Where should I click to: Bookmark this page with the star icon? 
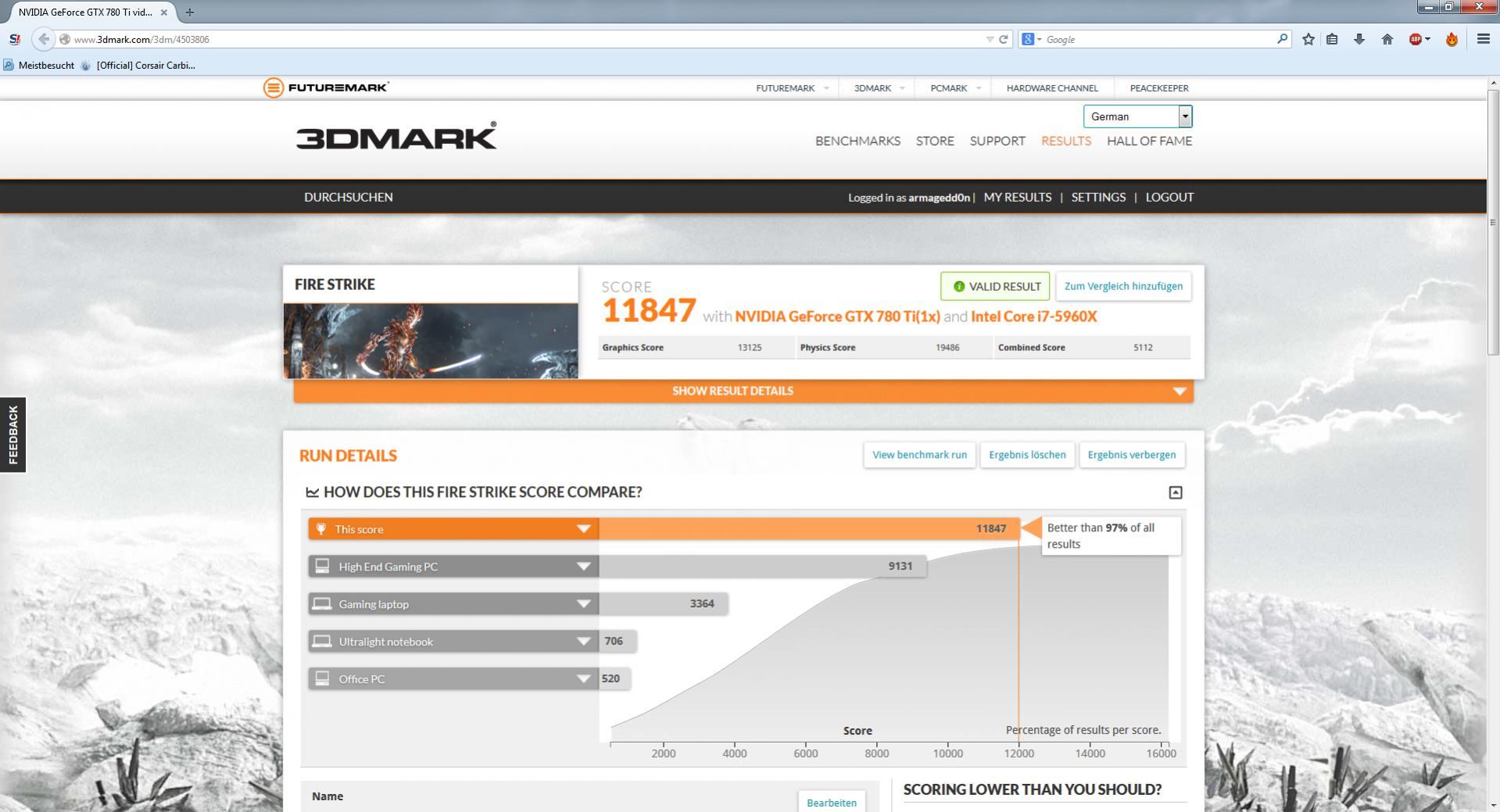(1308, 39)
